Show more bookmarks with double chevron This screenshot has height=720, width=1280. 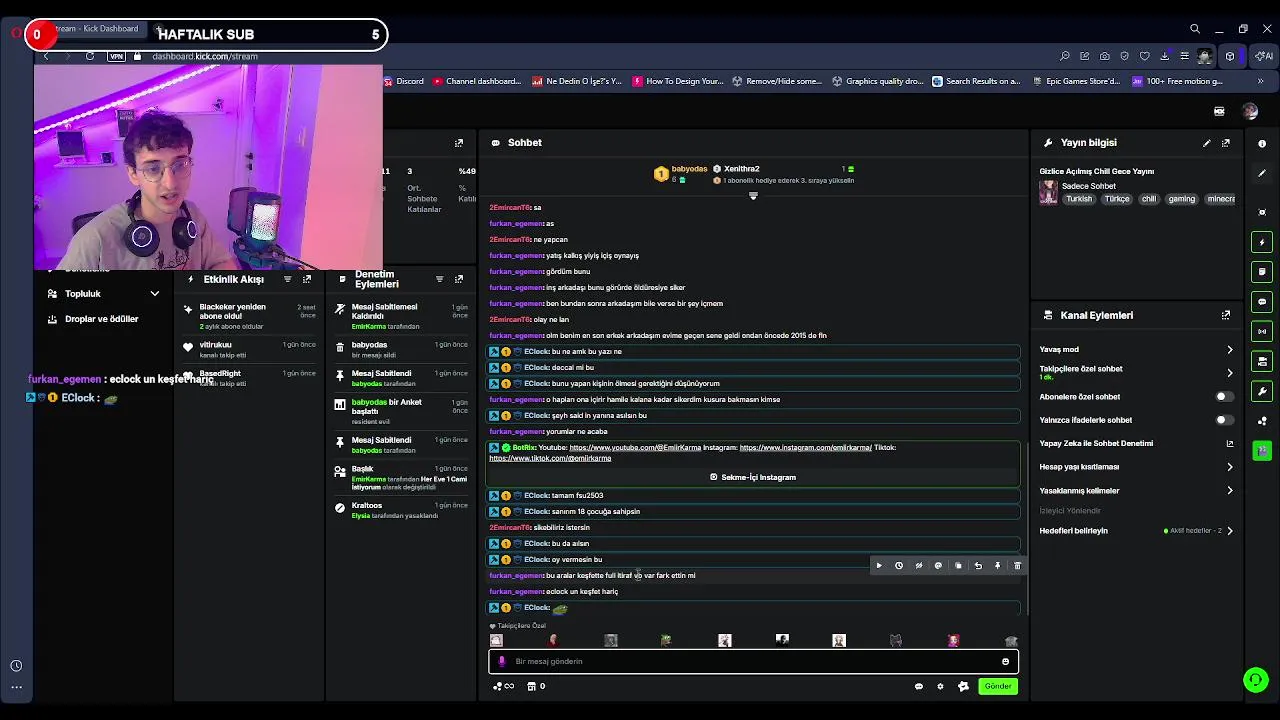pos(1261,81)
